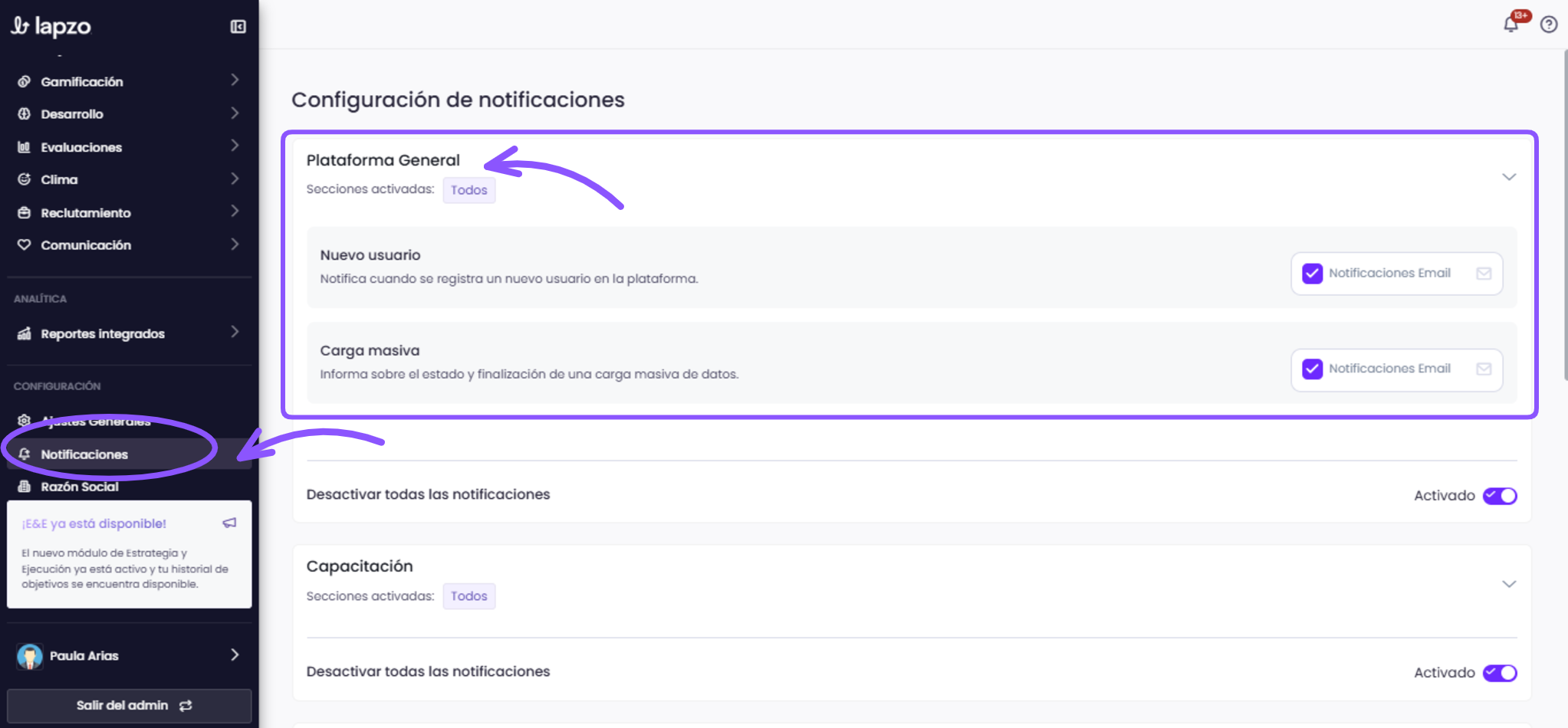Screen dimensions: 1568x728
Task: Expand Comunicación submenu arrow
Action: (x=235, y=244)
